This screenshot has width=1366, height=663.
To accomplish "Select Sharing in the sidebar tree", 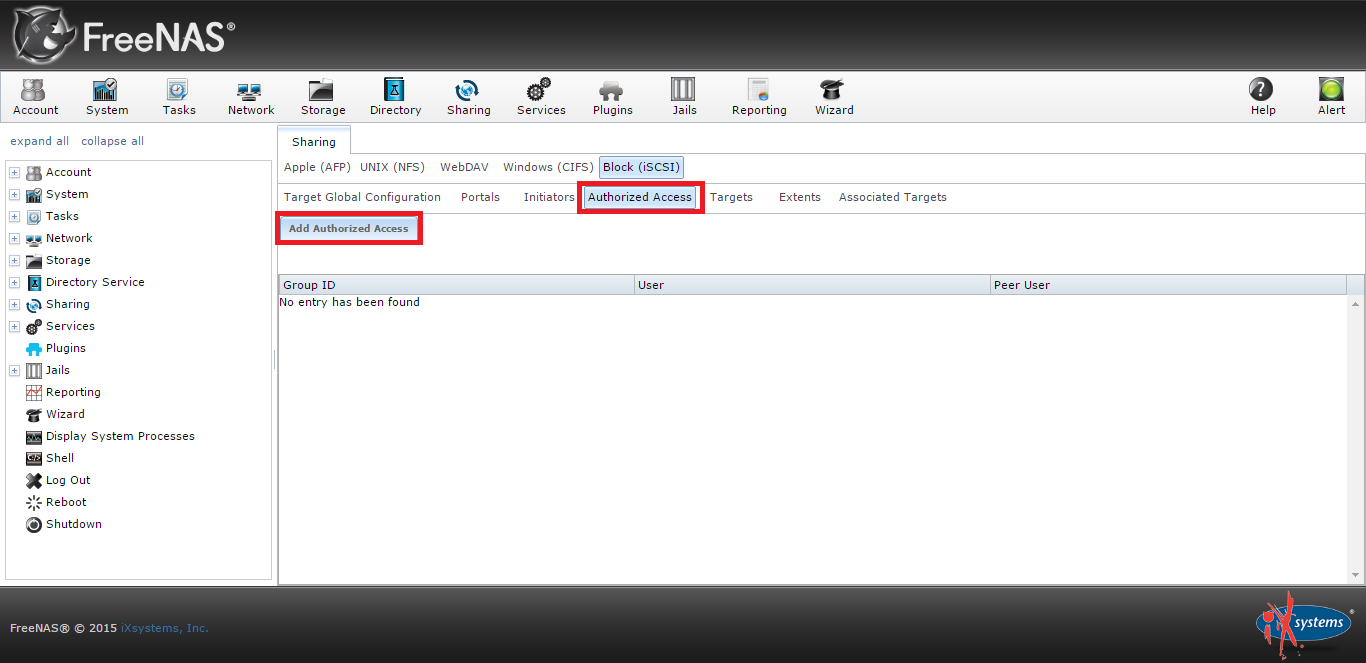I will (68, 304).
